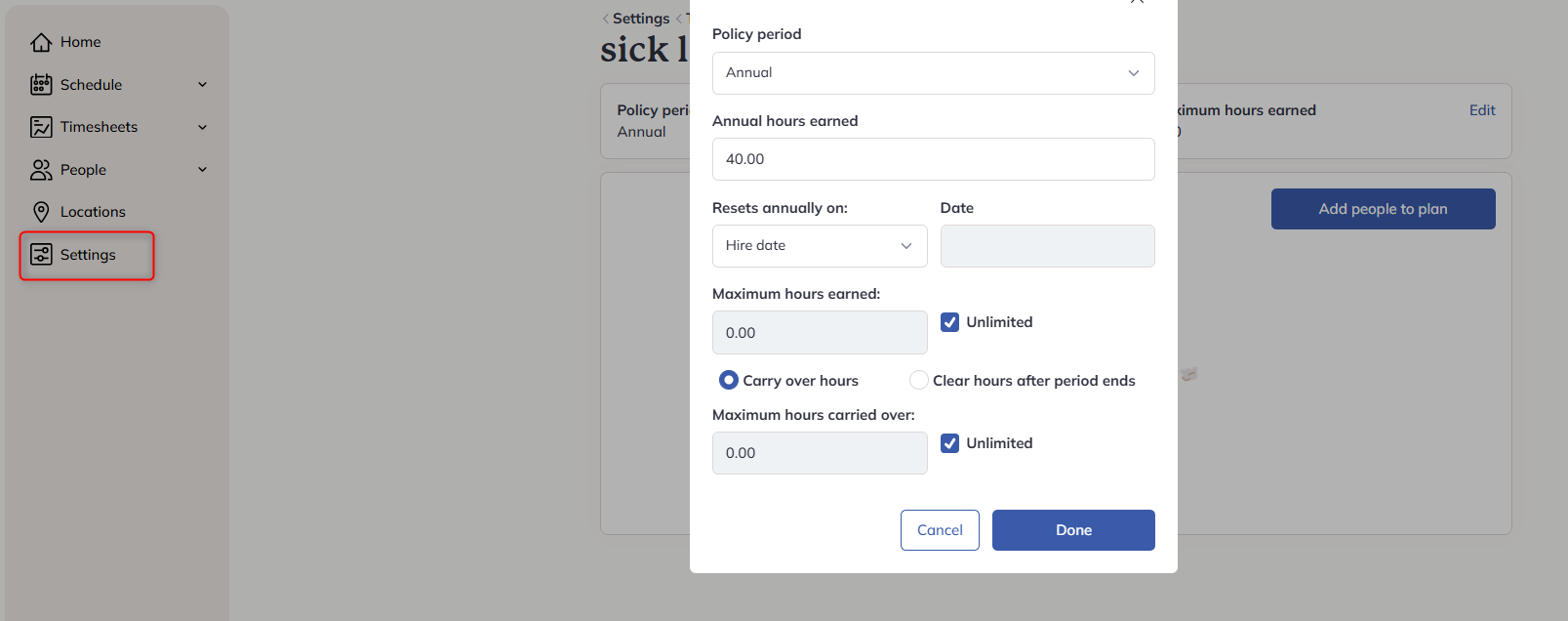The image size is (1568, 621).
Task: Close the dialog with X icon
Action: 1137,2
